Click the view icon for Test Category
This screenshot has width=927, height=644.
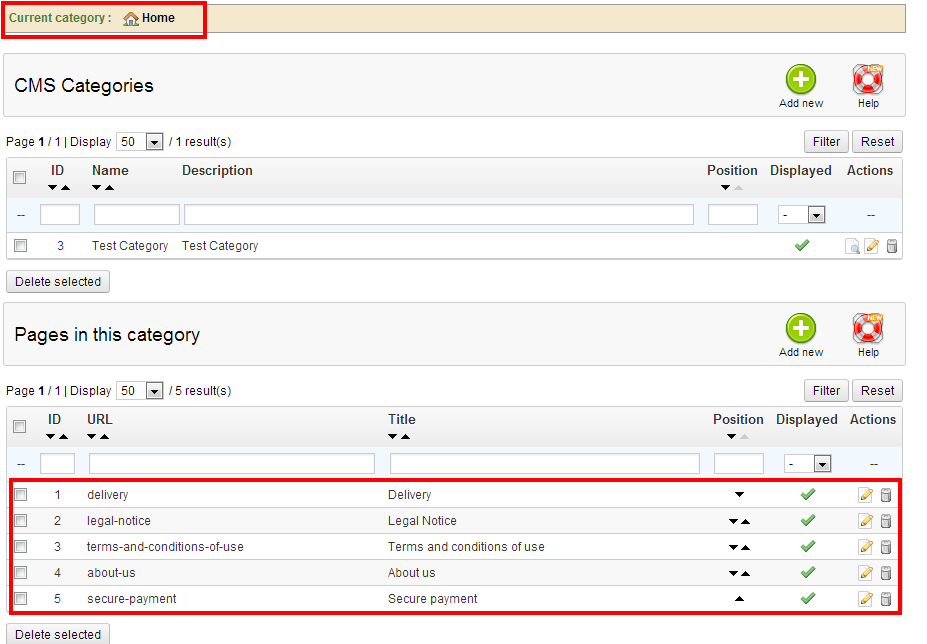coord(852,247)
